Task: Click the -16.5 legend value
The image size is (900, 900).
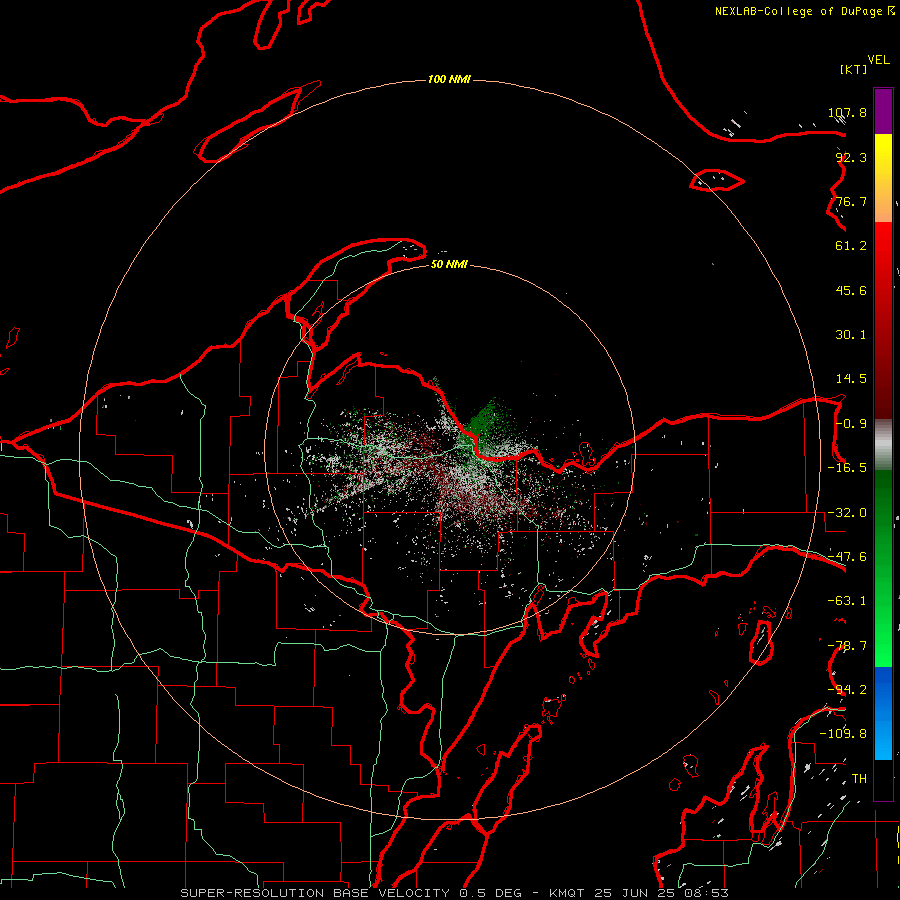Action: [x=847, y=468]
